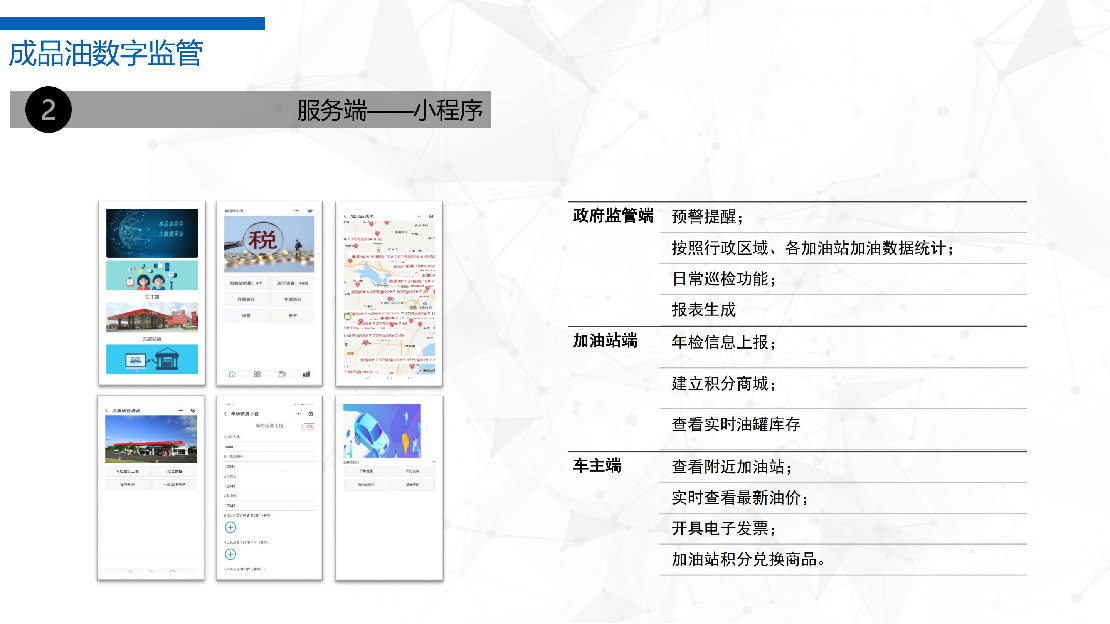Click the red outlined button on the inspection form
Image resolution: width=1110 pixels, height=624 pixels.
click(307, 427)
